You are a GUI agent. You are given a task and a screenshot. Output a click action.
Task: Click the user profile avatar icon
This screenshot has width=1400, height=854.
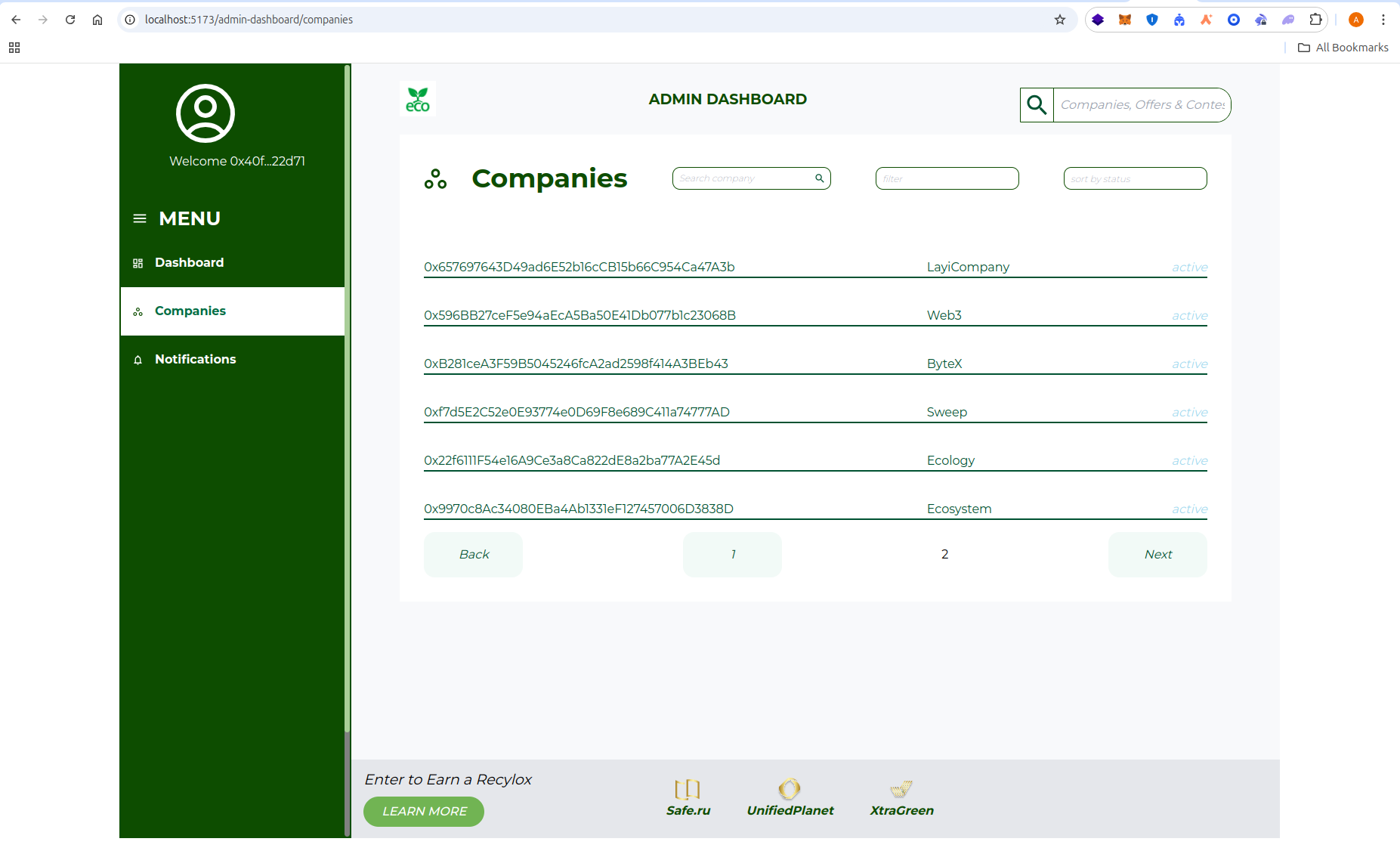pos(206,113)
